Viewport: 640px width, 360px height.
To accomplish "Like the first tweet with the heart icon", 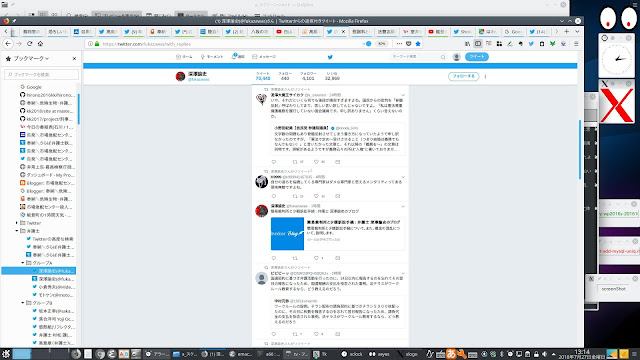I will [316, 162].
